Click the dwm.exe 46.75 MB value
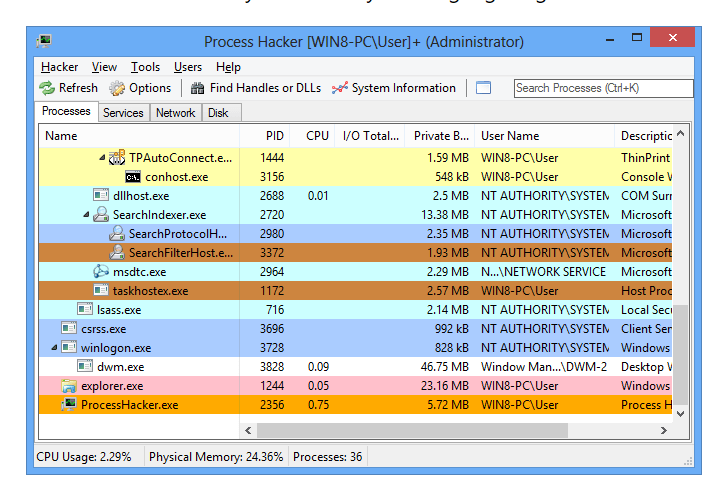This screenshot has width=726, height=502. click(444, 367)
